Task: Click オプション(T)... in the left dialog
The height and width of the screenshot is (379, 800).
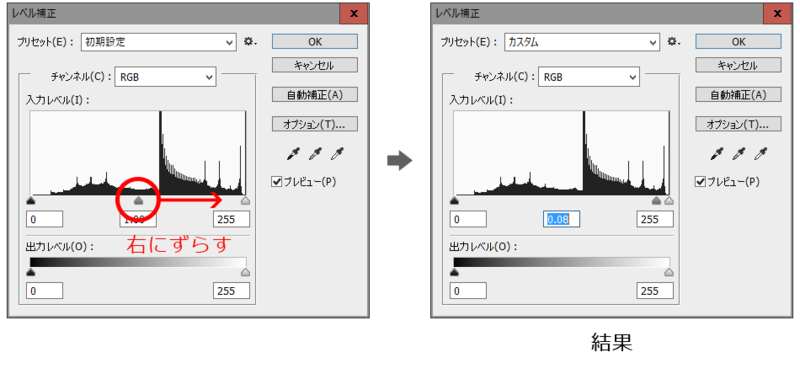Action: [315, 124]
